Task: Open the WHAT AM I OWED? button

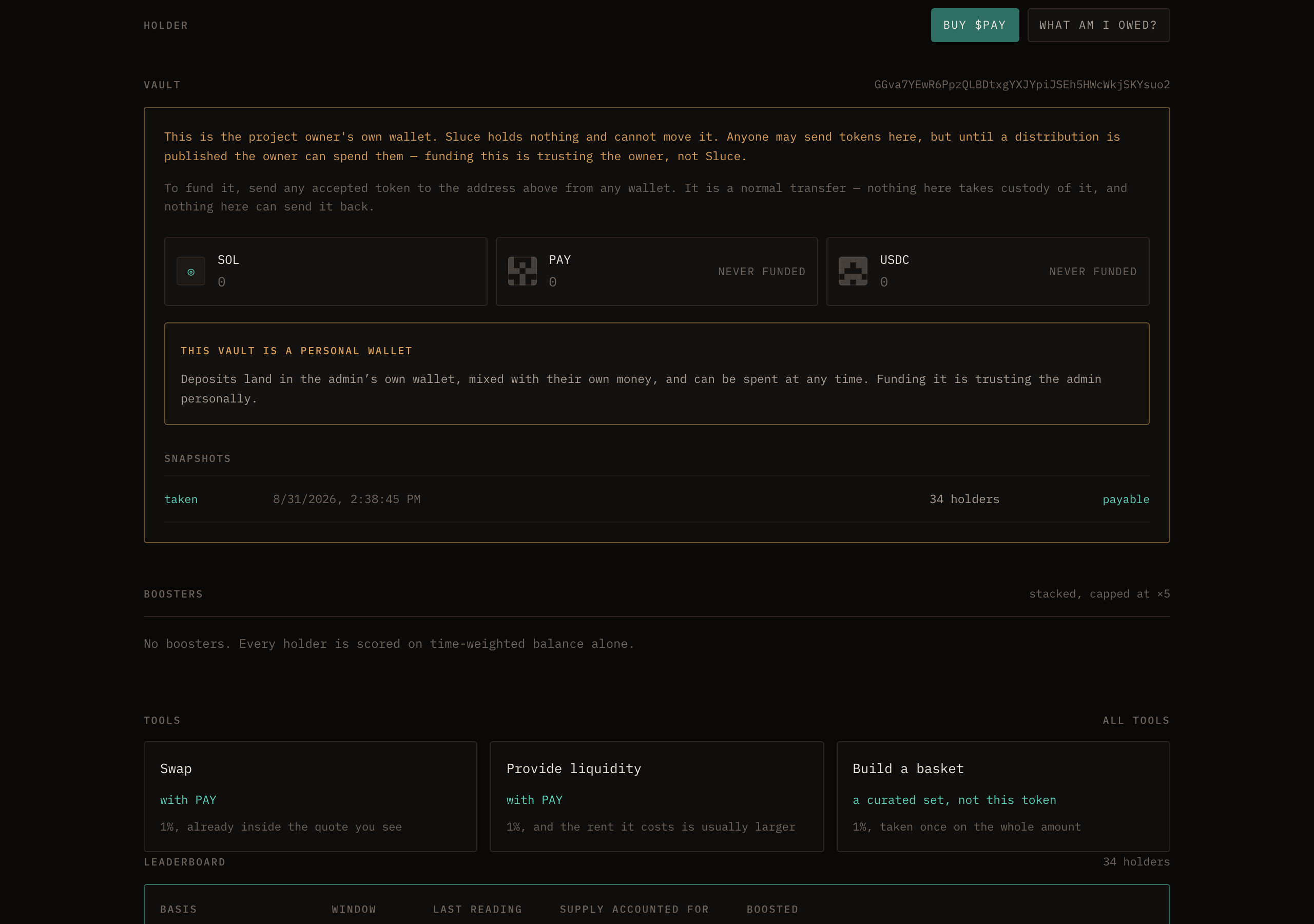Action: pos(1098,25)
